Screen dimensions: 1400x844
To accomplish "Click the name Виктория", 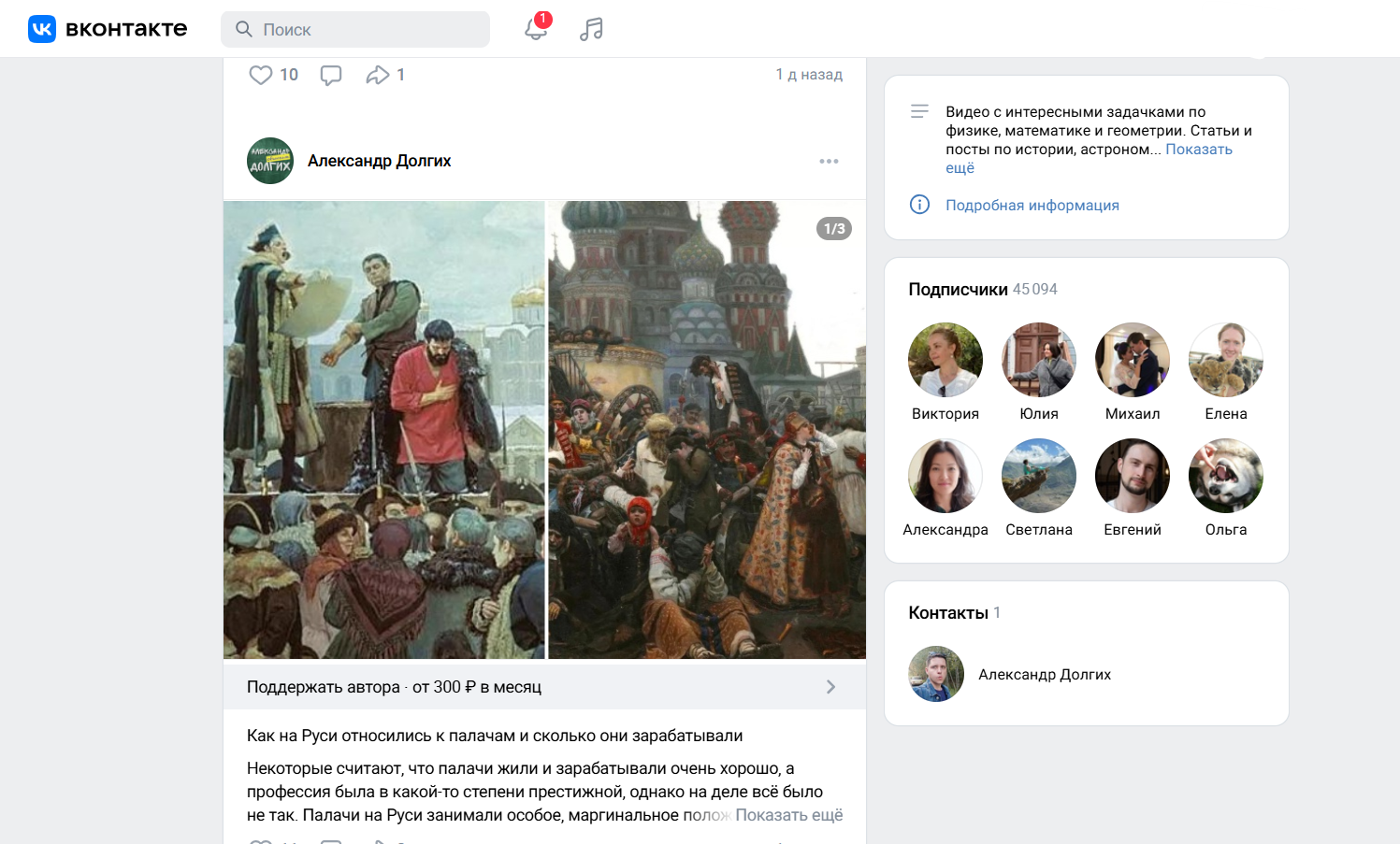I will pos(945,414).
